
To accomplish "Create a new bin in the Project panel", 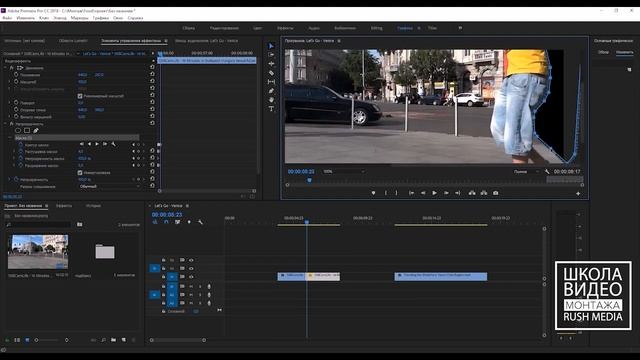I will [113, 340].
